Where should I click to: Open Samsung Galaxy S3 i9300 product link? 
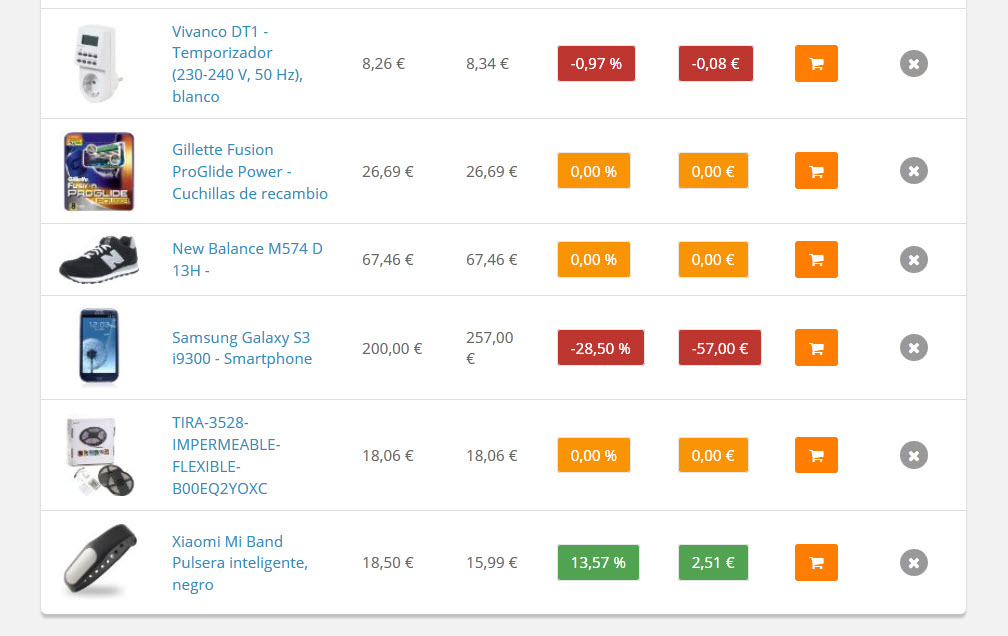tap(242, 348)
